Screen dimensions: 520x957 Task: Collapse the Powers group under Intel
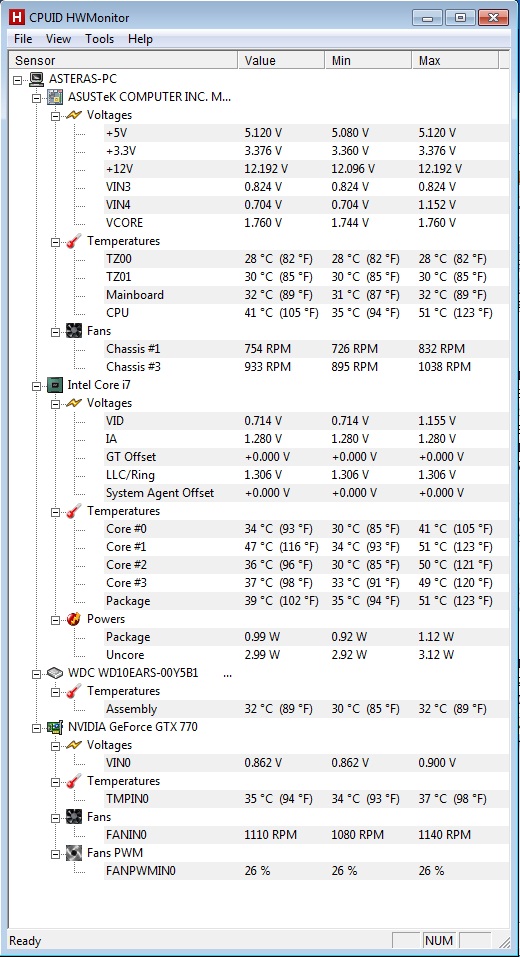(55, 619)
